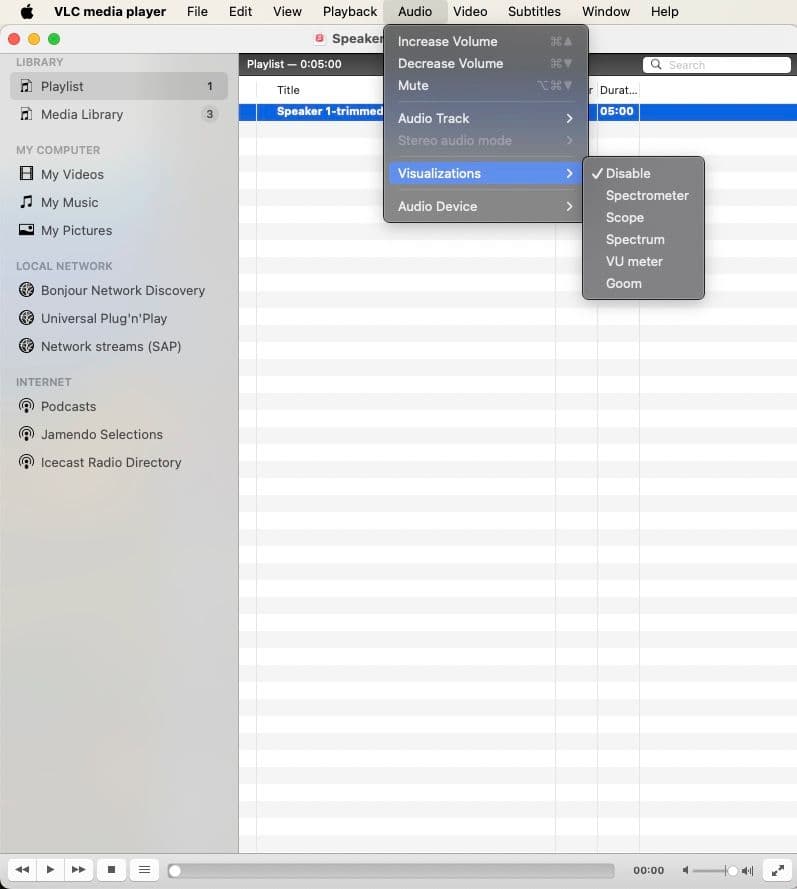The height and width of the screenshot is (889, 797).
Task: Open Podcasts in the sidebar
Action: tap(68, 406)
